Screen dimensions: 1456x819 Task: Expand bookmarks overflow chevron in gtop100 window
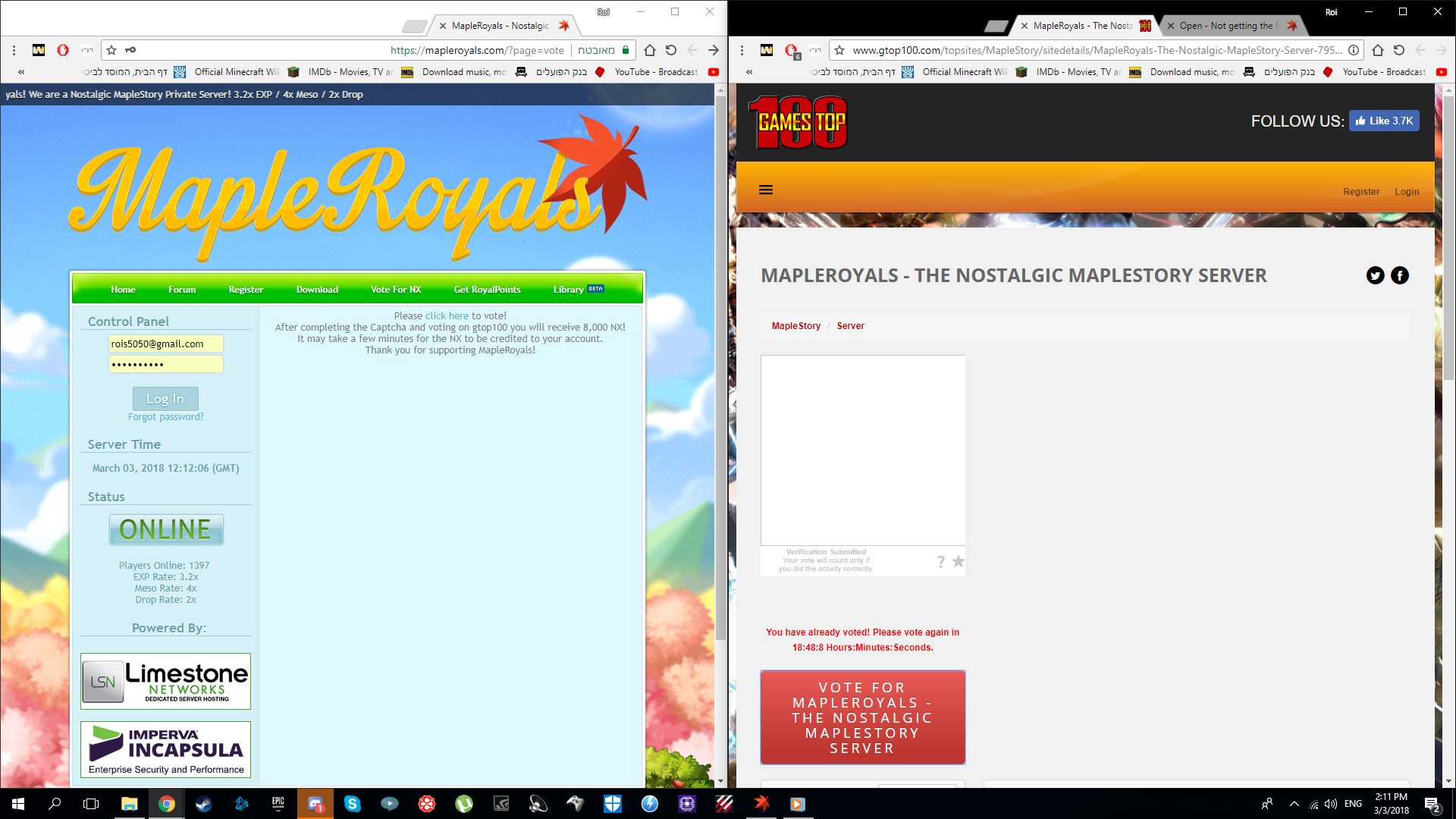pyautogui.click(x=749, y=72)
